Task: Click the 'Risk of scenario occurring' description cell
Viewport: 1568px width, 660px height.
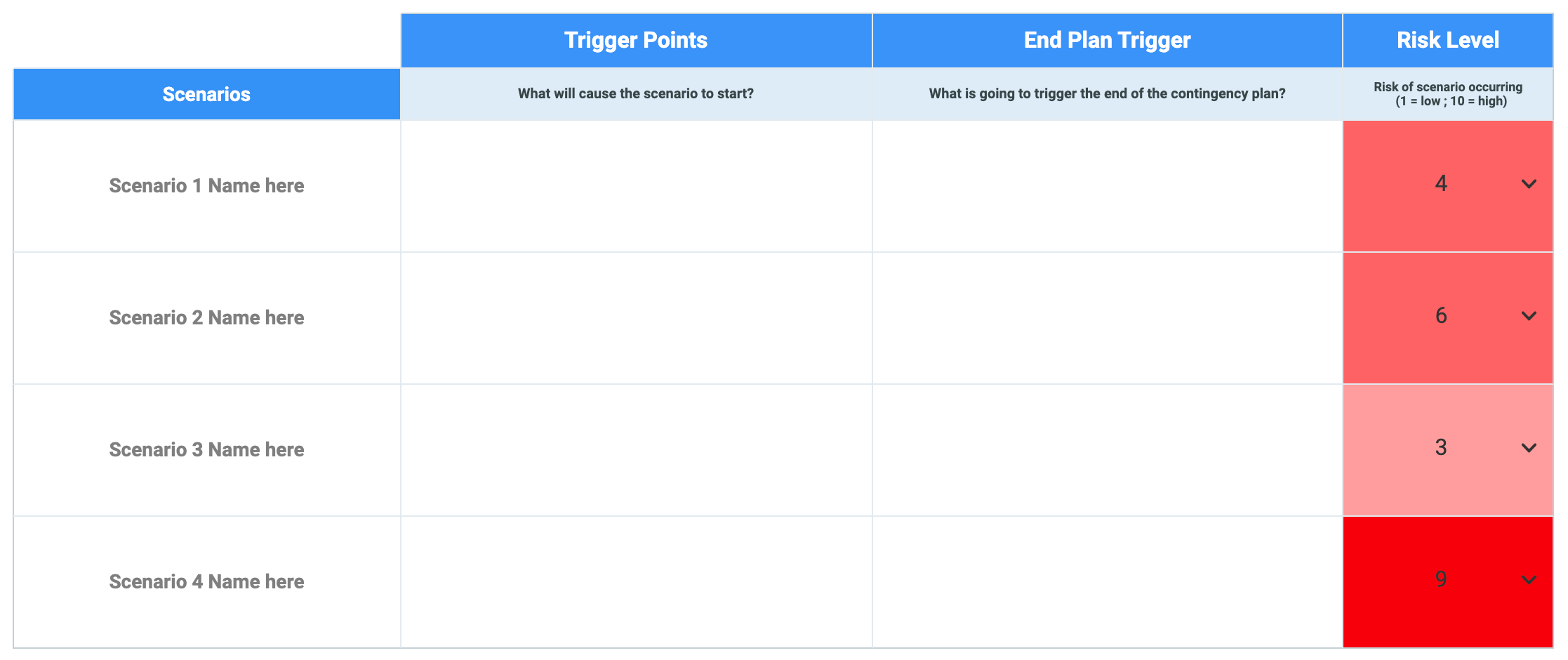Action: tap(1447, 94)
